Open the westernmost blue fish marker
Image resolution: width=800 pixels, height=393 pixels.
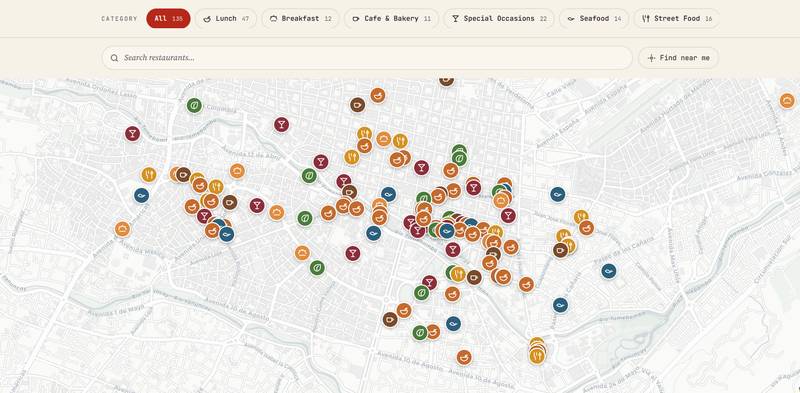141,195
